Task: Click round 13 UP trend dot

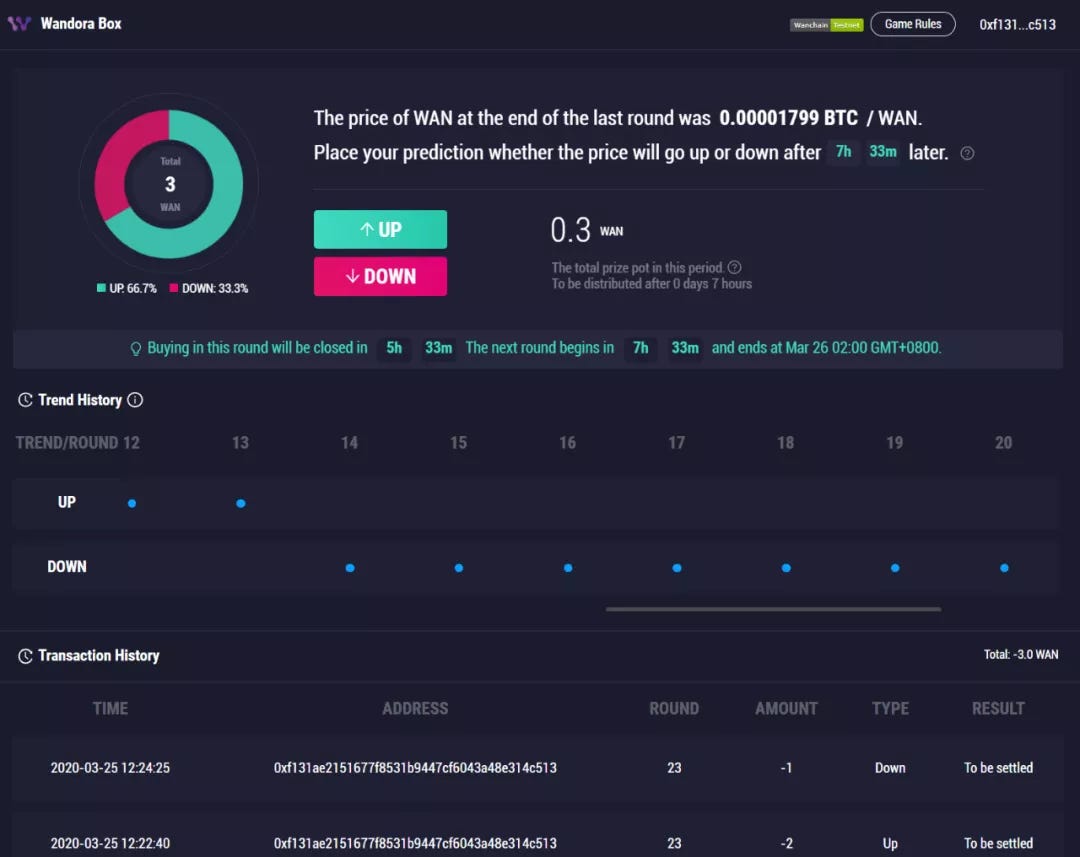Action: pyautogui.click(x=240, y=504)
